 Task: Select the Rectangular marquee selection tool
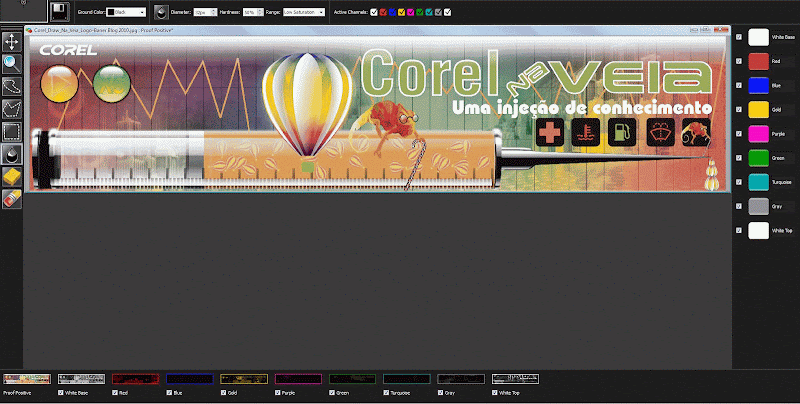click(x=12, y=132)
